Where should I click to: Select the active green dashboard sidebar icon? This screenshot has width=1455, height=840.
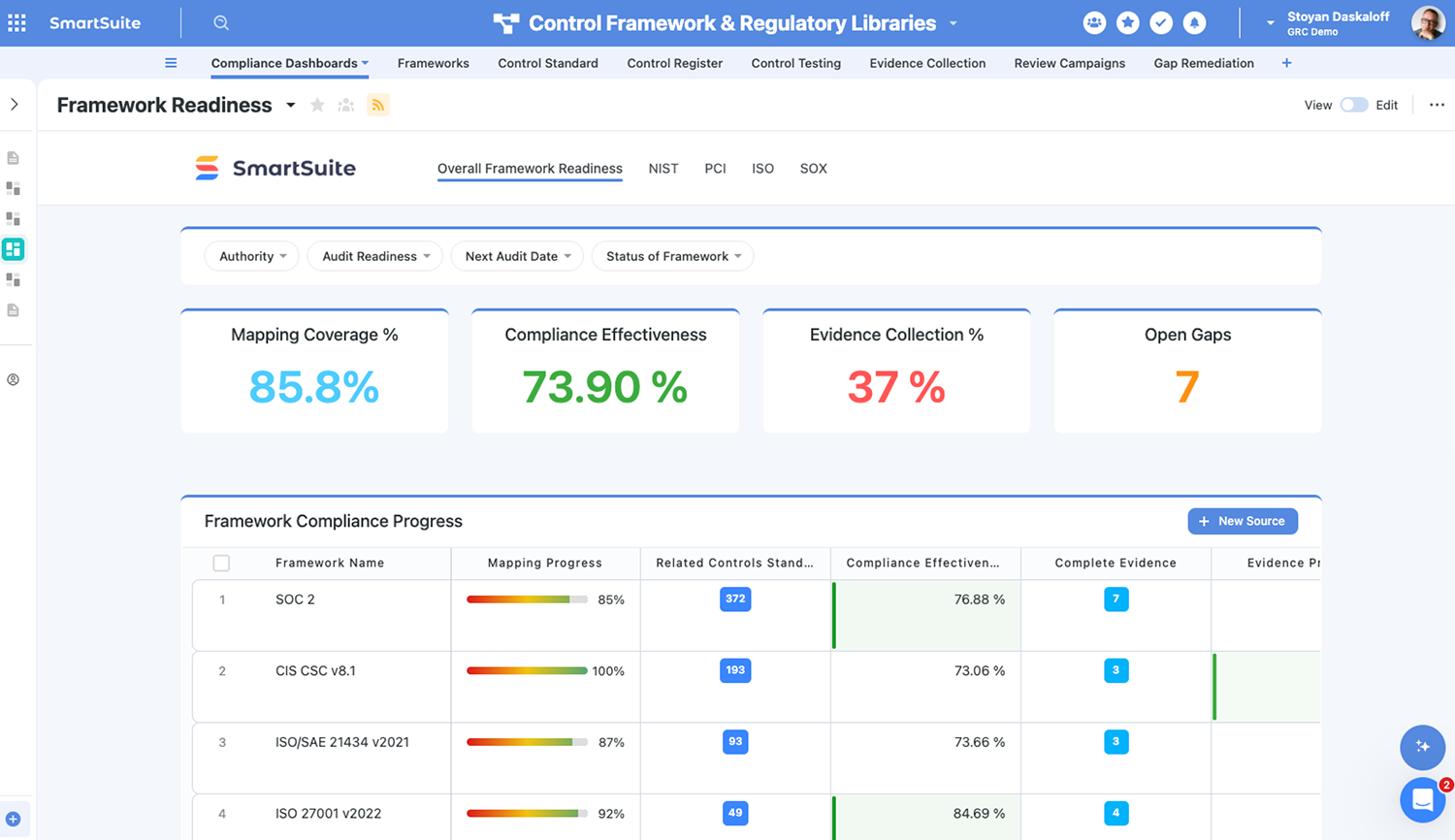(14, 249)
